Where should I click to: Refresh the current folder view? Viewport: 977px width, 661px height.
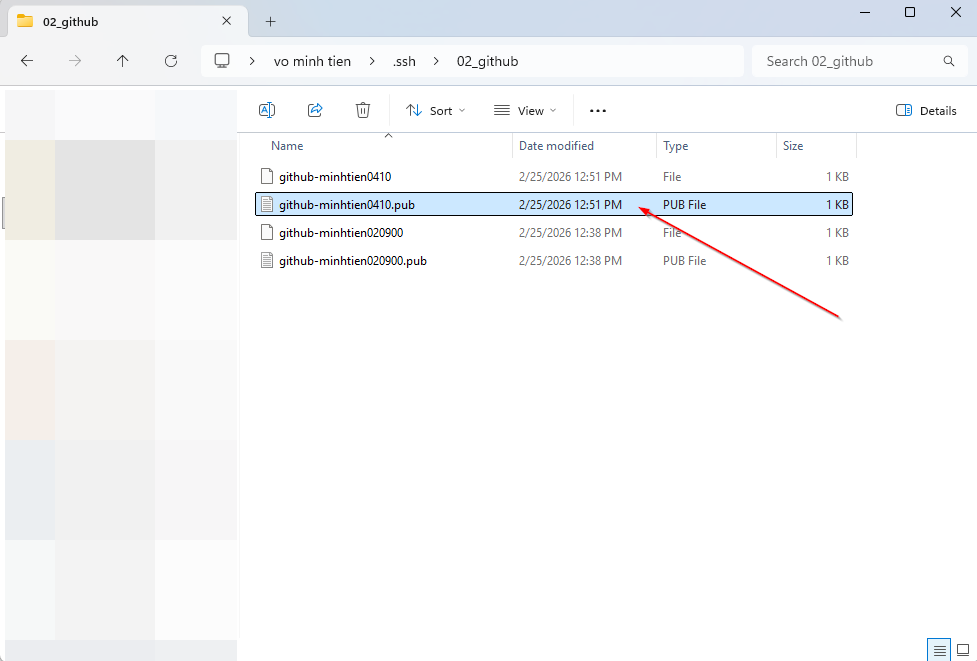coord(171,61)
